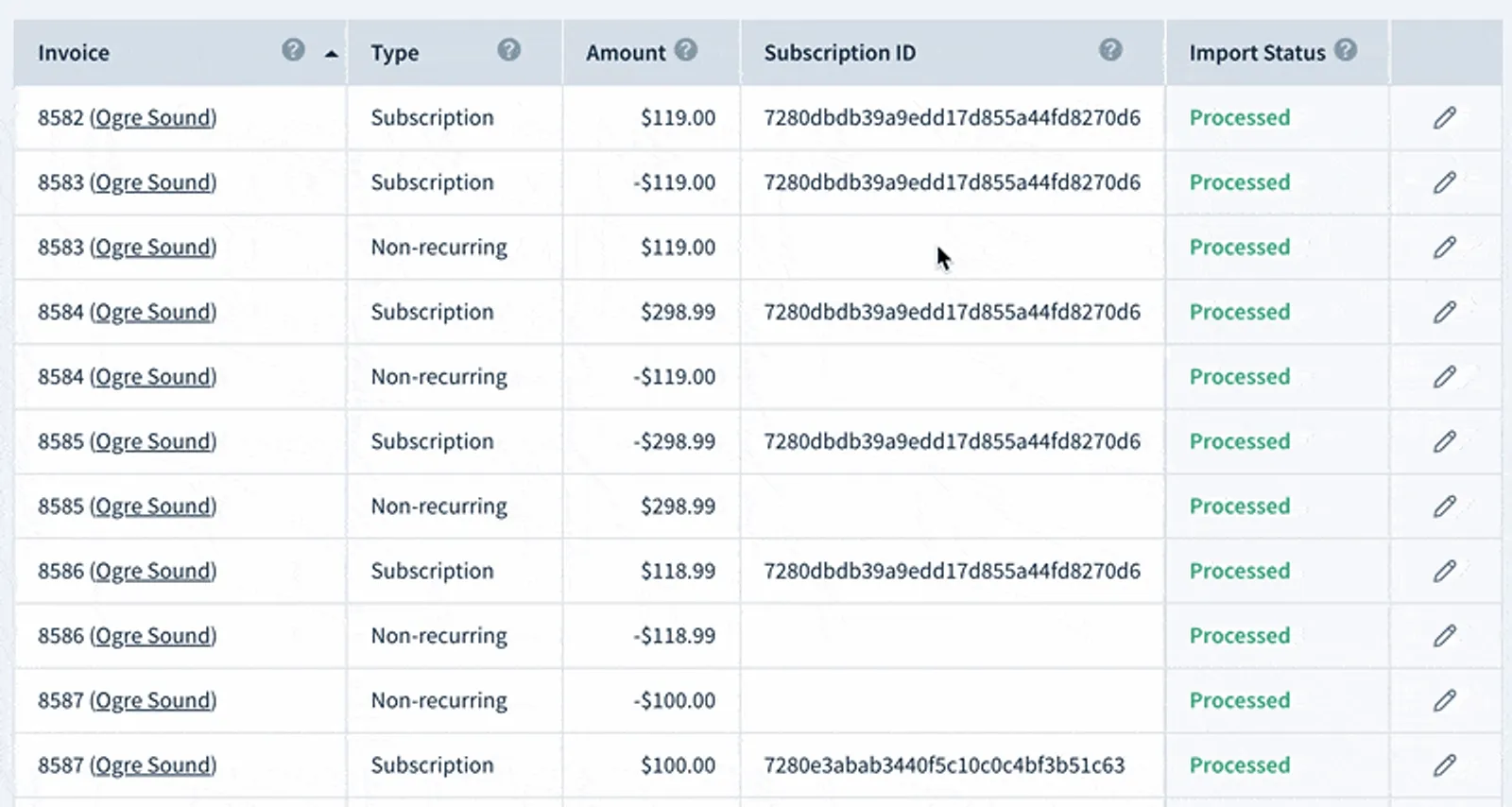Edit the 8586 Non-recurring row pencil
Screen dimensions: 1512x807
click(1444, 636)
